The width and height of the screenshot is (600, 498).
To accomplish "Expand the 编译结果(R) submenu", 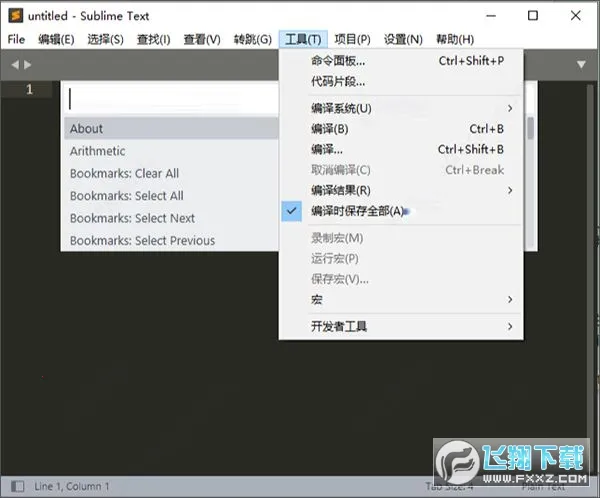I will pyautogui.click(x=401, y=190).
